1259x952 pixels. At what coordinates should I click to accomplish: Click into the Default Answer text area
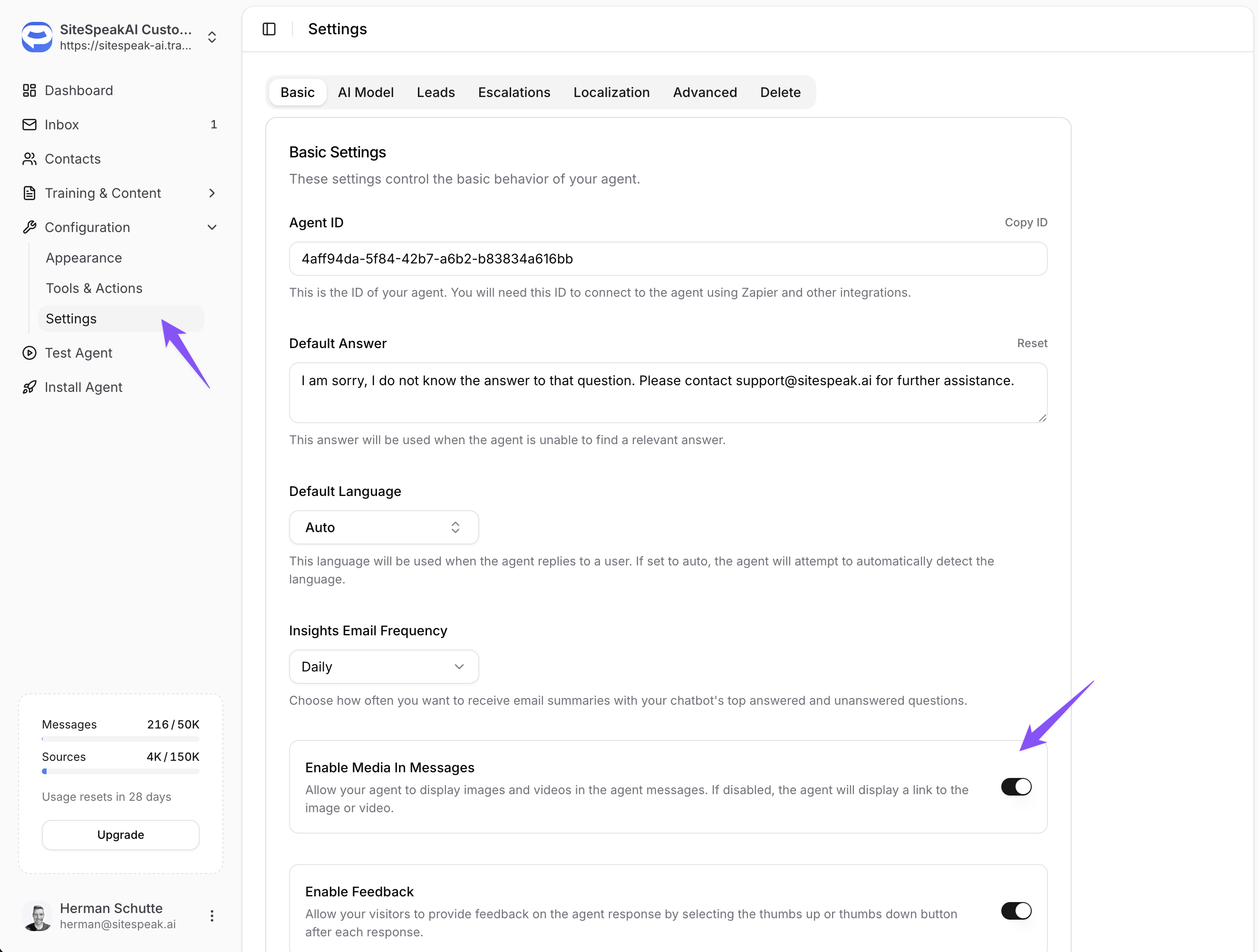pos(668,393)
